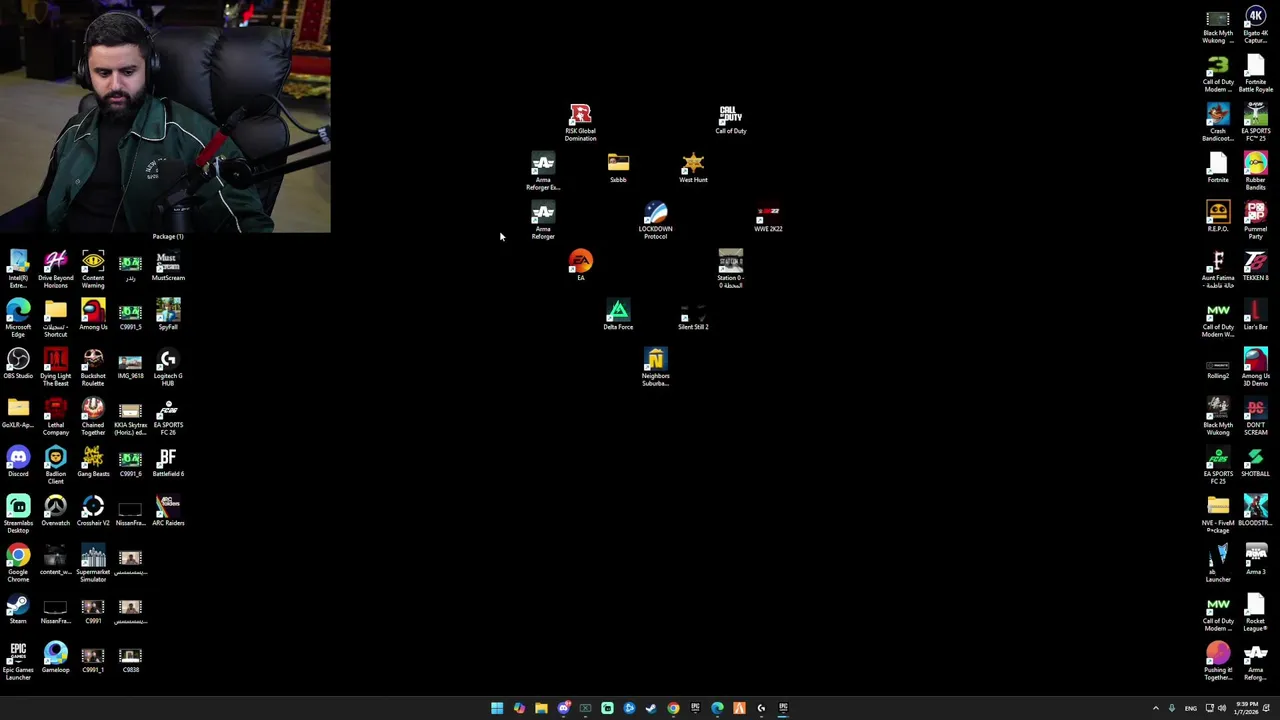Open Epic Games Launcher desktop shortcut

coord(18,661)
